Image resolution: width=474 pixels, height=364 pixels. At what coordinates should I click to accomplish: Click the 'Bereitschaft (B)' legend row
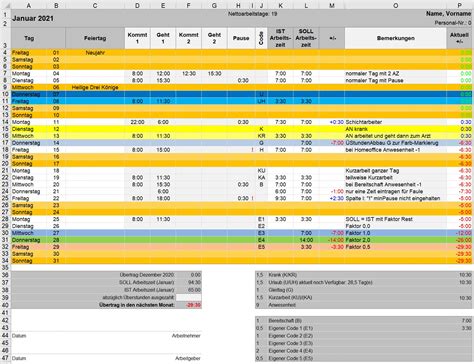pos(364,321)
